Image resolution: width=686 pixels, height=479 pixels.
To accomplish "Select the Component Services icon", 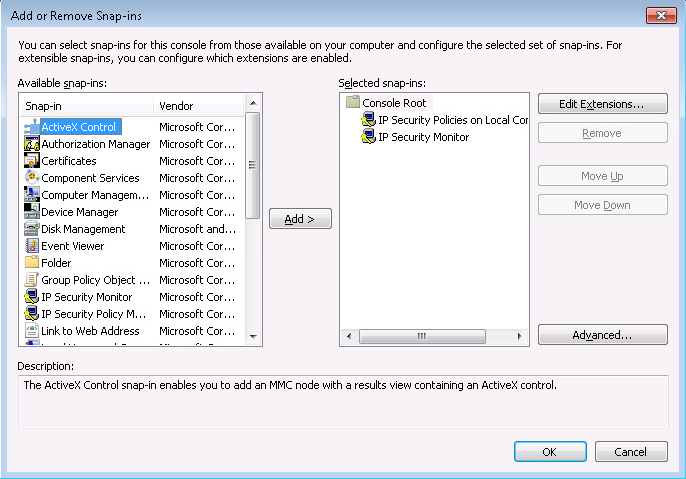I will coord(31,178).
